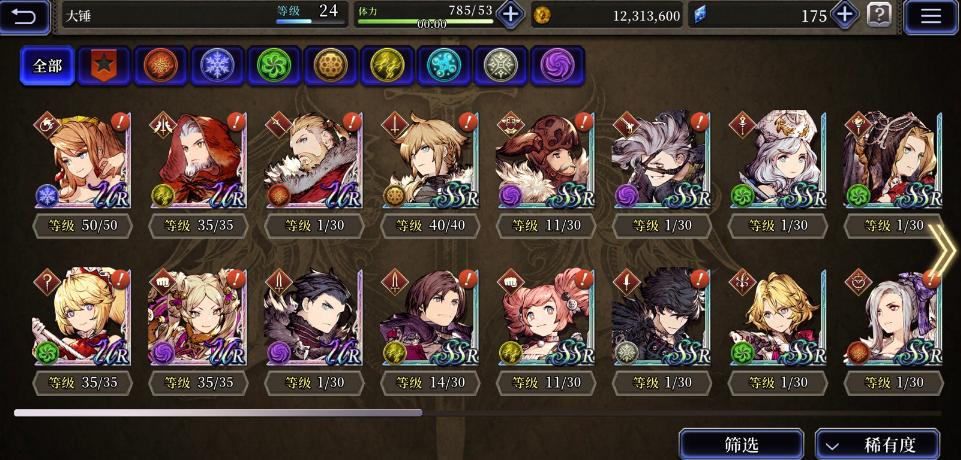Screen dimensions: 961x460
Task: Open the hamburger menu
Action: 930,16
